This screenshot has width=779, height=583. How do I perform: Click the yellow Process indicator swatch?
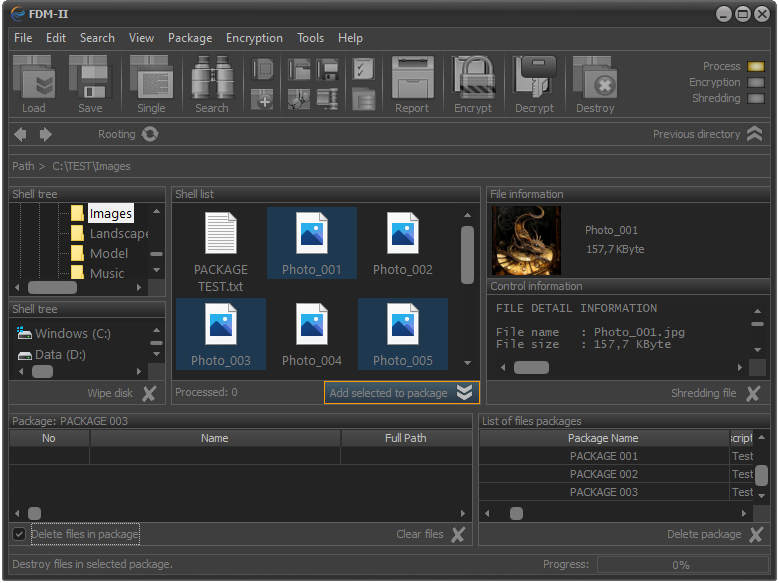[756, 67]
